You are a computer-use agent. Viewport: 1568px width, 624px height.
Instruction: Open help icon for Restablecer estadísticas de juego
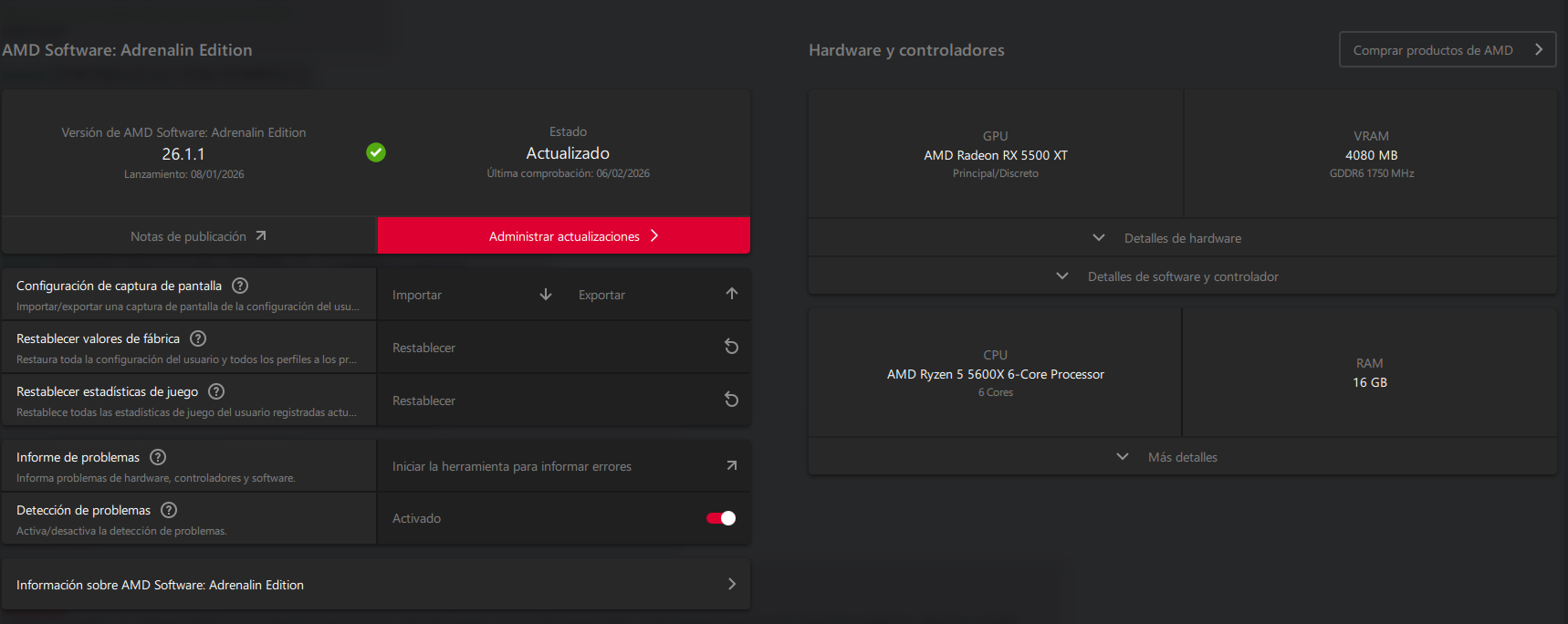coord(216,391)
